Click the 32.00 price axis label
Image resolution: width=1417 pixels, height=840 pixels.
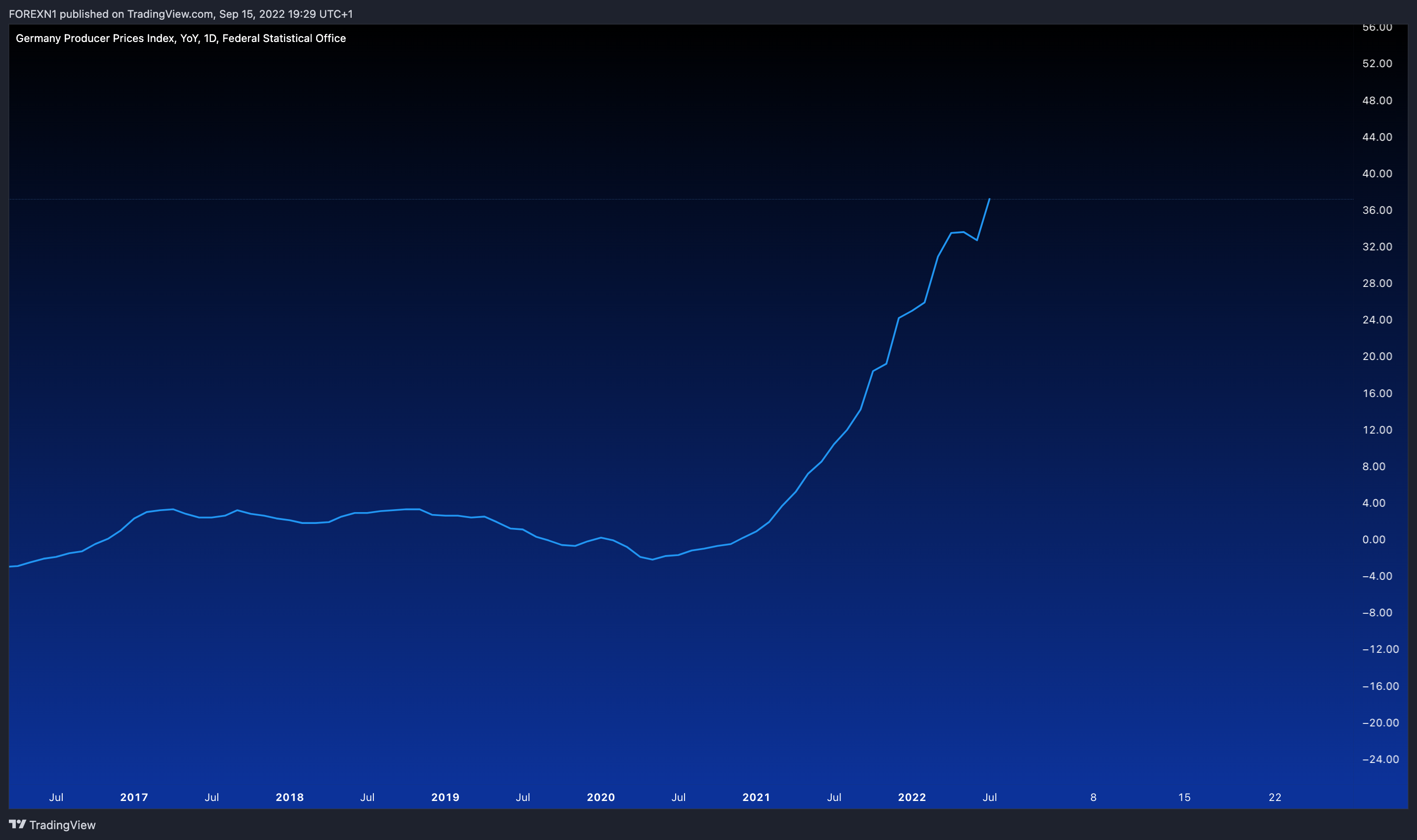1377,247
